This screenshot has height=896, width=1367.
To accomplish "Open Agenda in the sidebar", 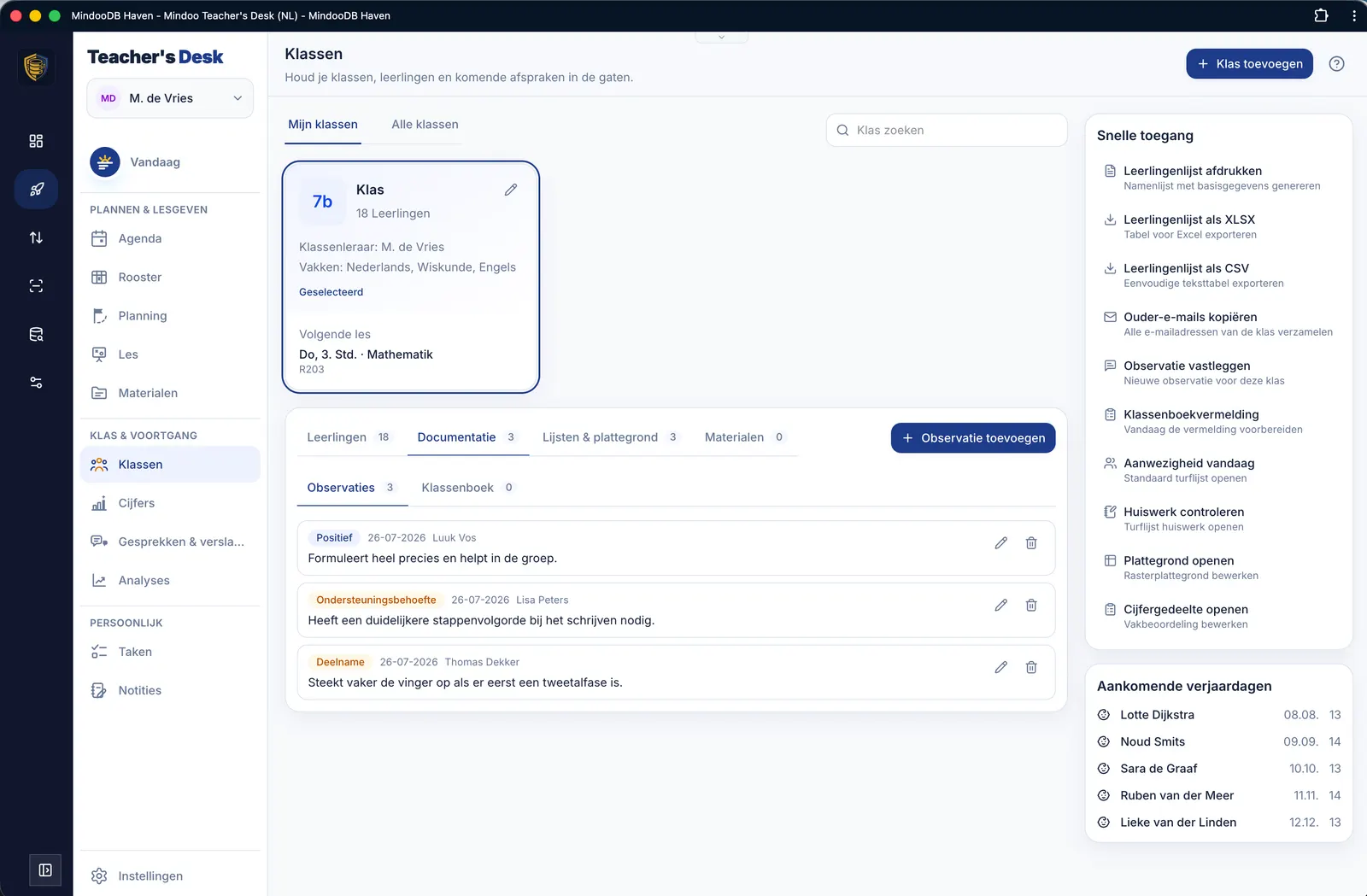I will click(x=170, y=238).
